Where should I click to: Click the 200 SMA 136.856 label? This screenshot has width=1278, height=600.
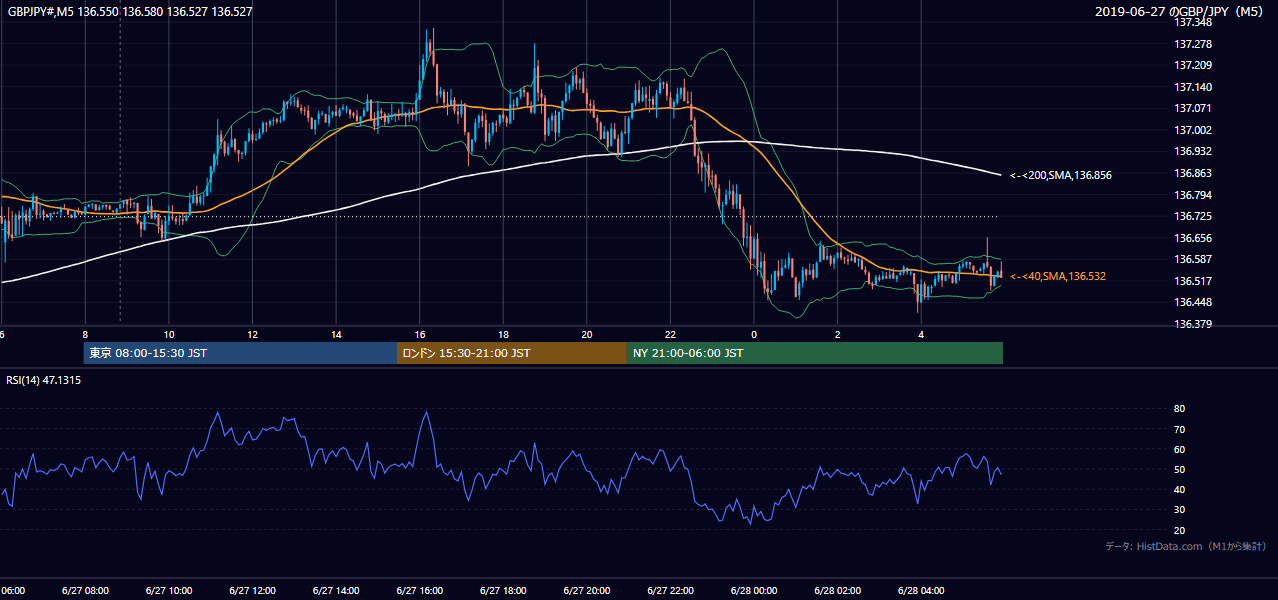click(x=1061, y=175)
